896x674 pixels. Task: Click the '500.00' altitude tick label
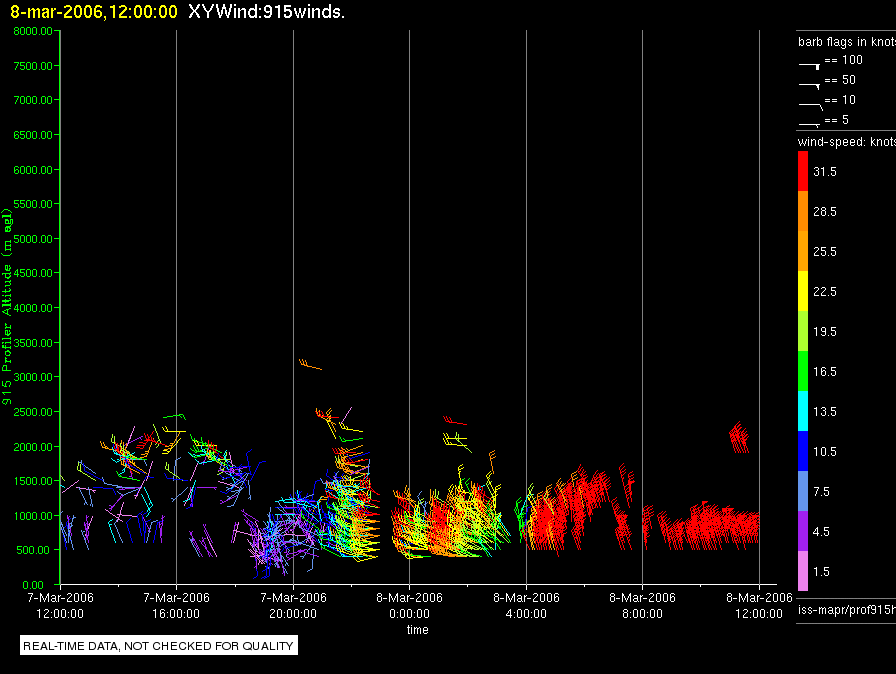click(x=35, y=550)
